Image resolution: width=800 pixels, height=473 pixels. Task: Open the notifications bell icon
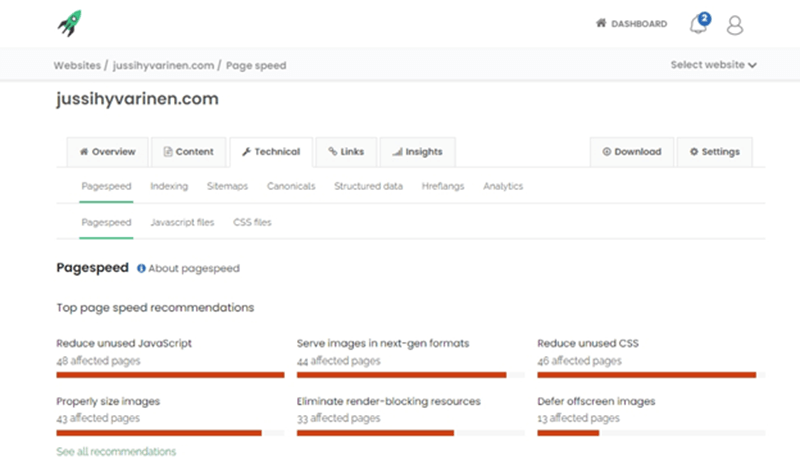(x=699, y=24)
